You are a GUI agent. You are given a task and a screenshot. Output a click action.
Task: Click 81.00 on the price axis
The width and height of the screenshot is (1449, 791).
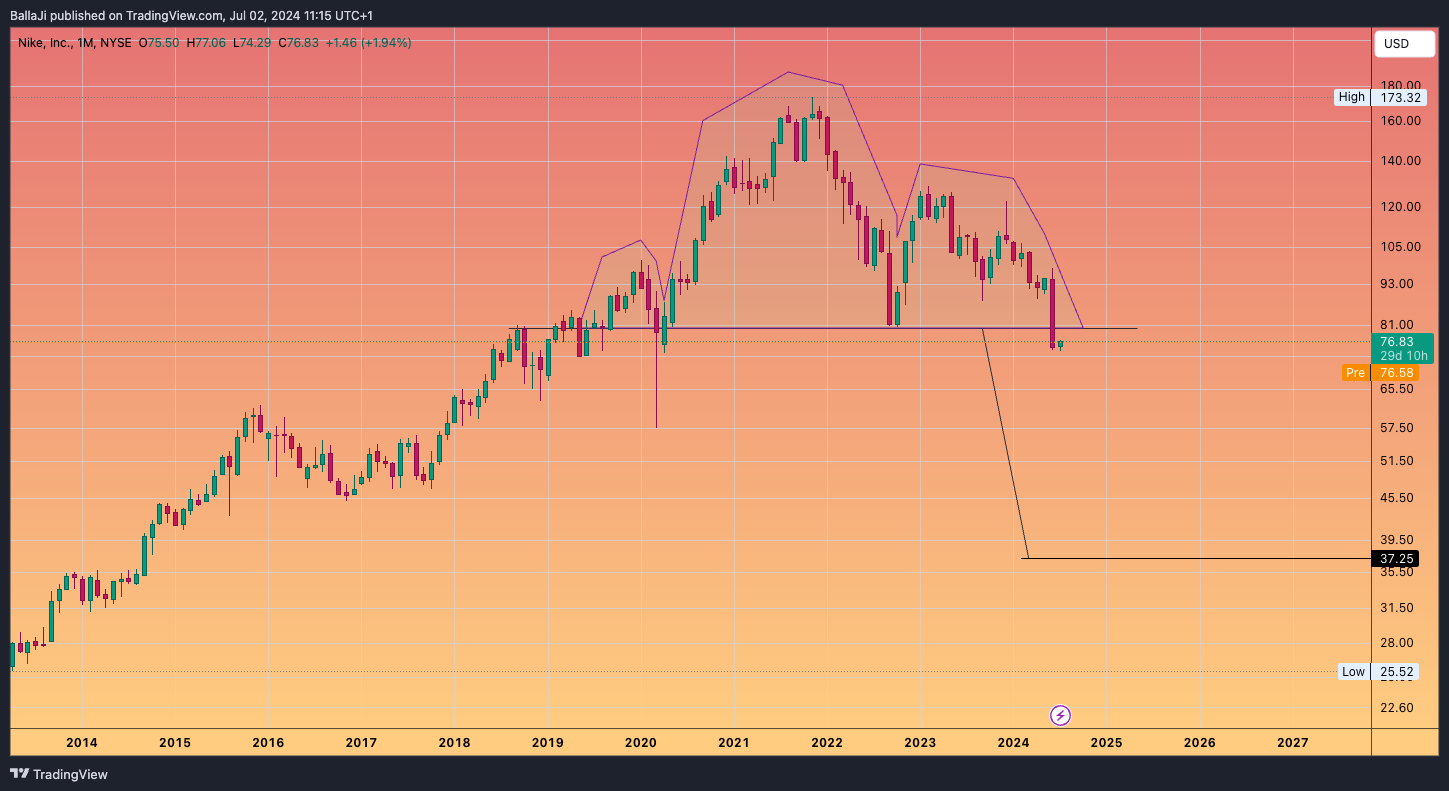coord(1397,325)
